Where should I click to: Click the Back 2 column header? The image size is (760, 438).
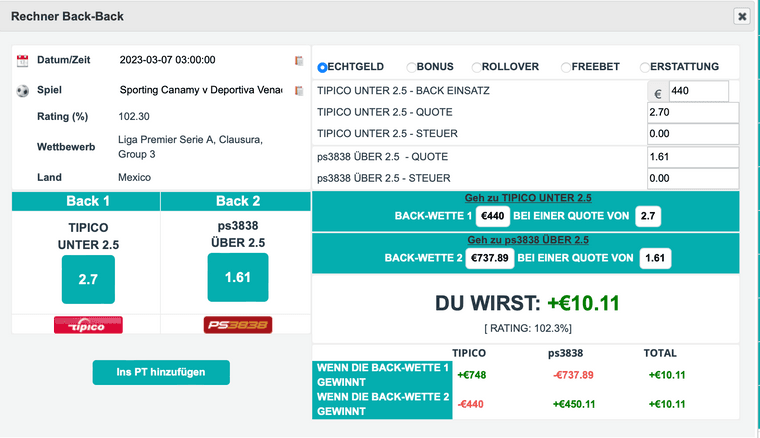point(236,201)
